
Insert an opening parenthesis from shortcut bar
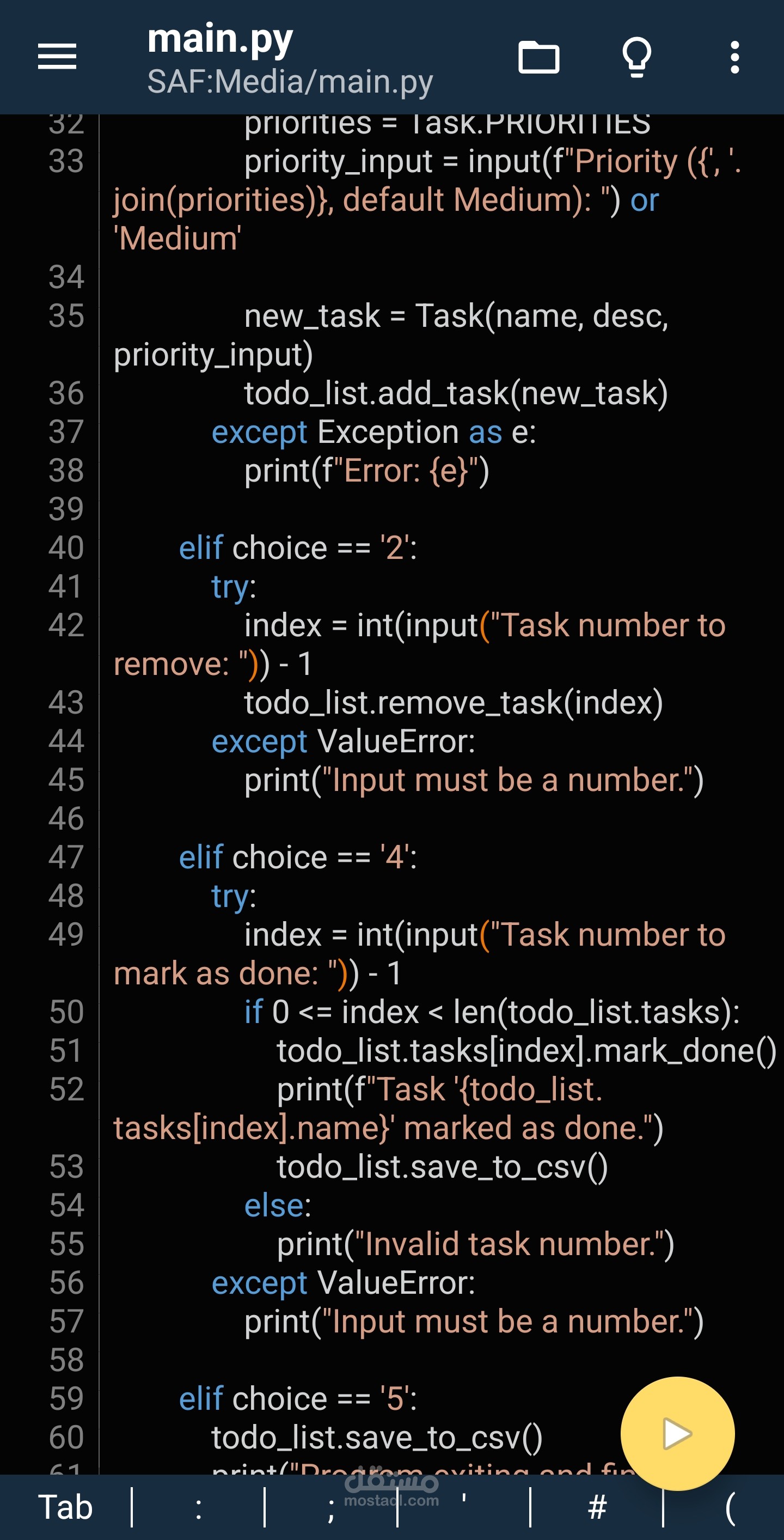pyautogui.click(x=730, y=1508)
